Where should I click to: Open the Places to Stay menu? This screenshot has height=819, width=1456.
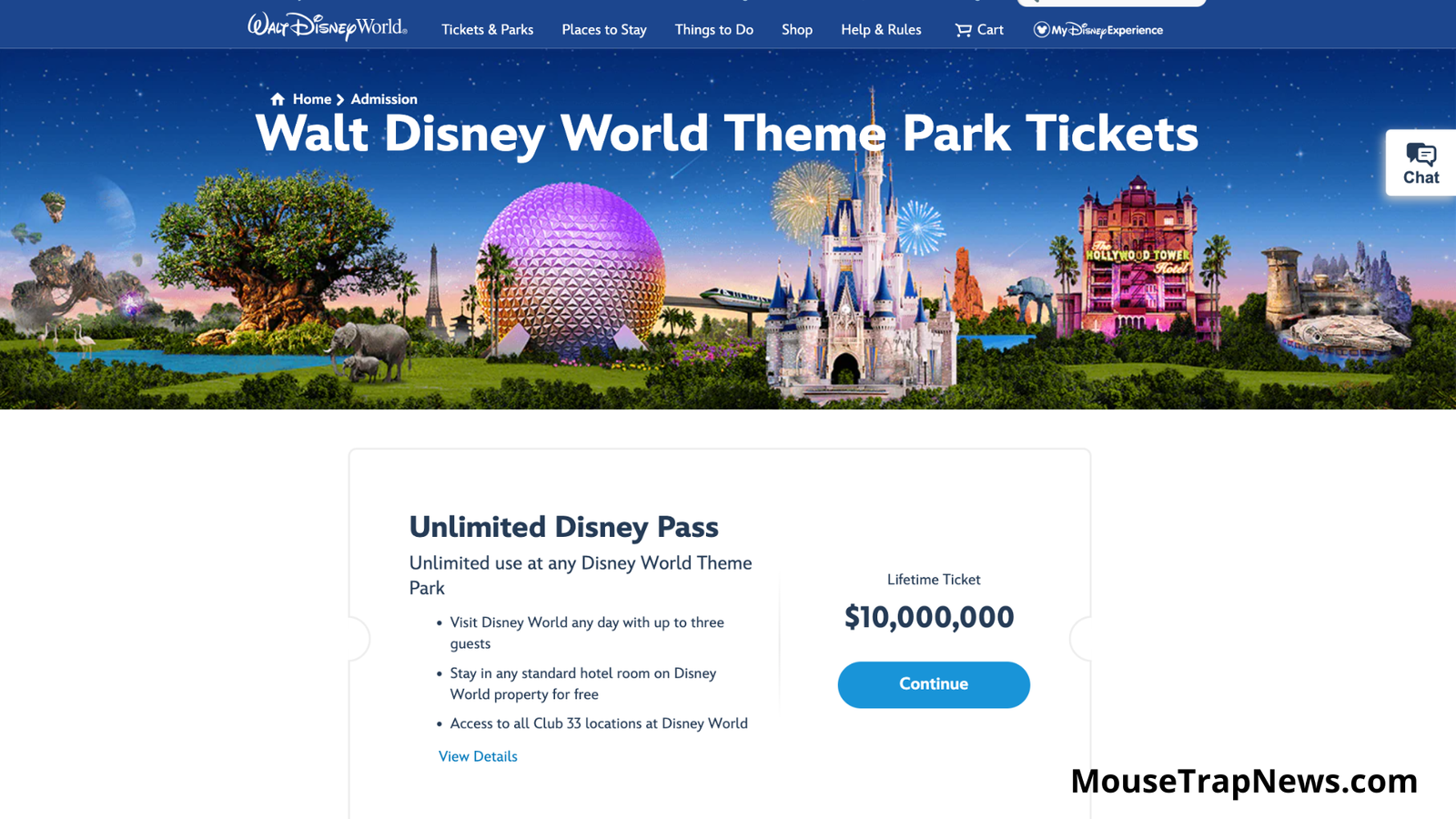604,30
